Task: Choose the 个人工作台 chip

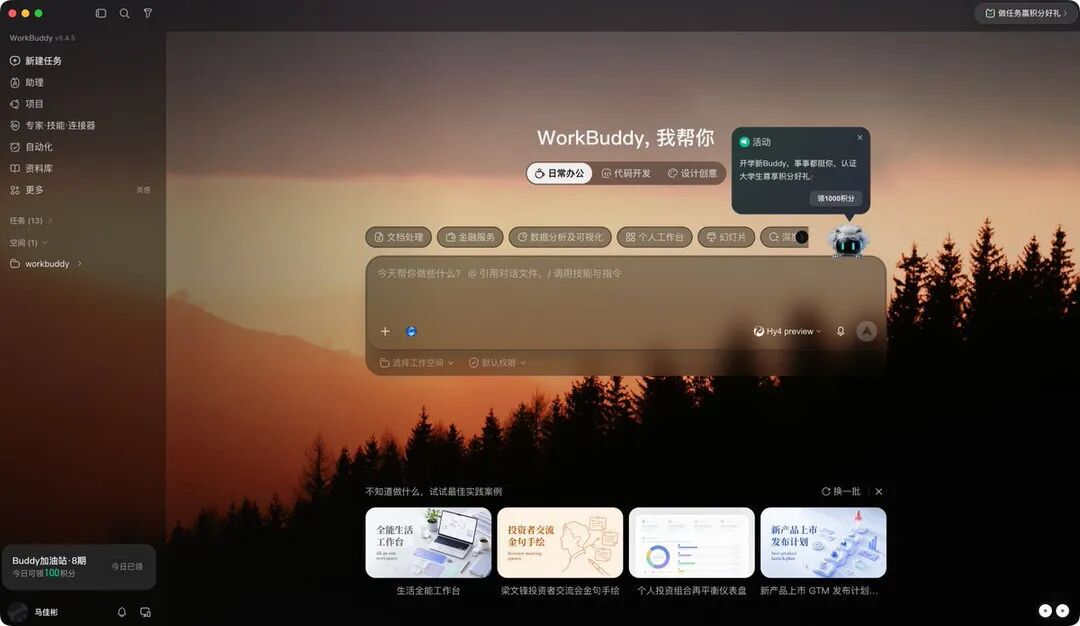Action: click(x=654, y=237)
